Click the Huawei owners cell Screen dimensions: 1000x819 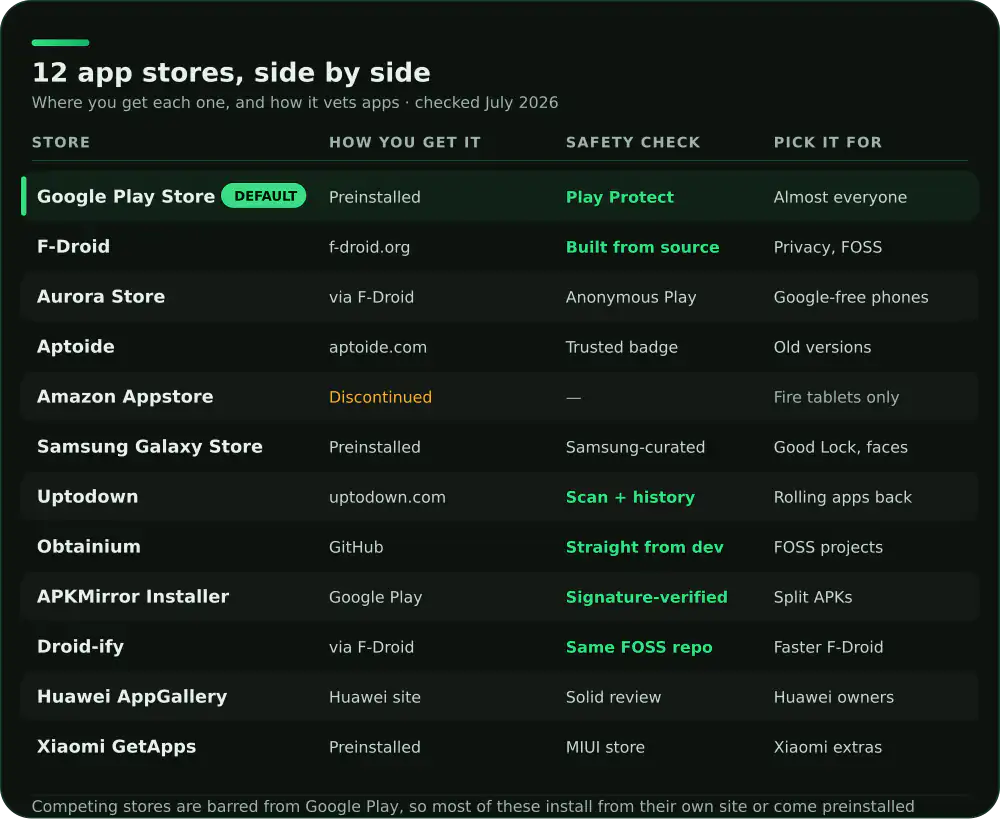[834, 697]
